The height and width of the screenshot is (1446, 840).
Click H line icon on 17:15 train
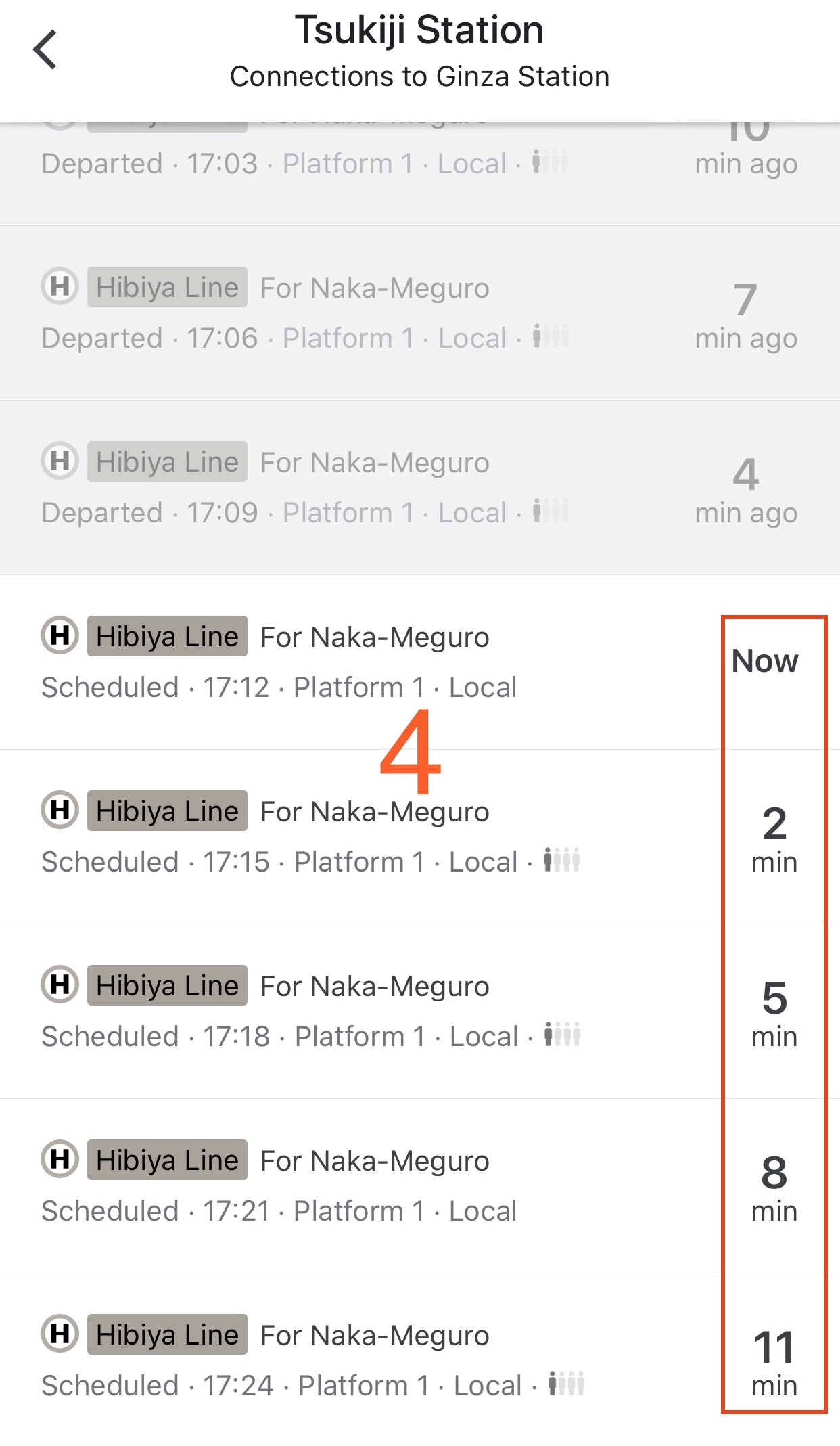coord(60,810)
